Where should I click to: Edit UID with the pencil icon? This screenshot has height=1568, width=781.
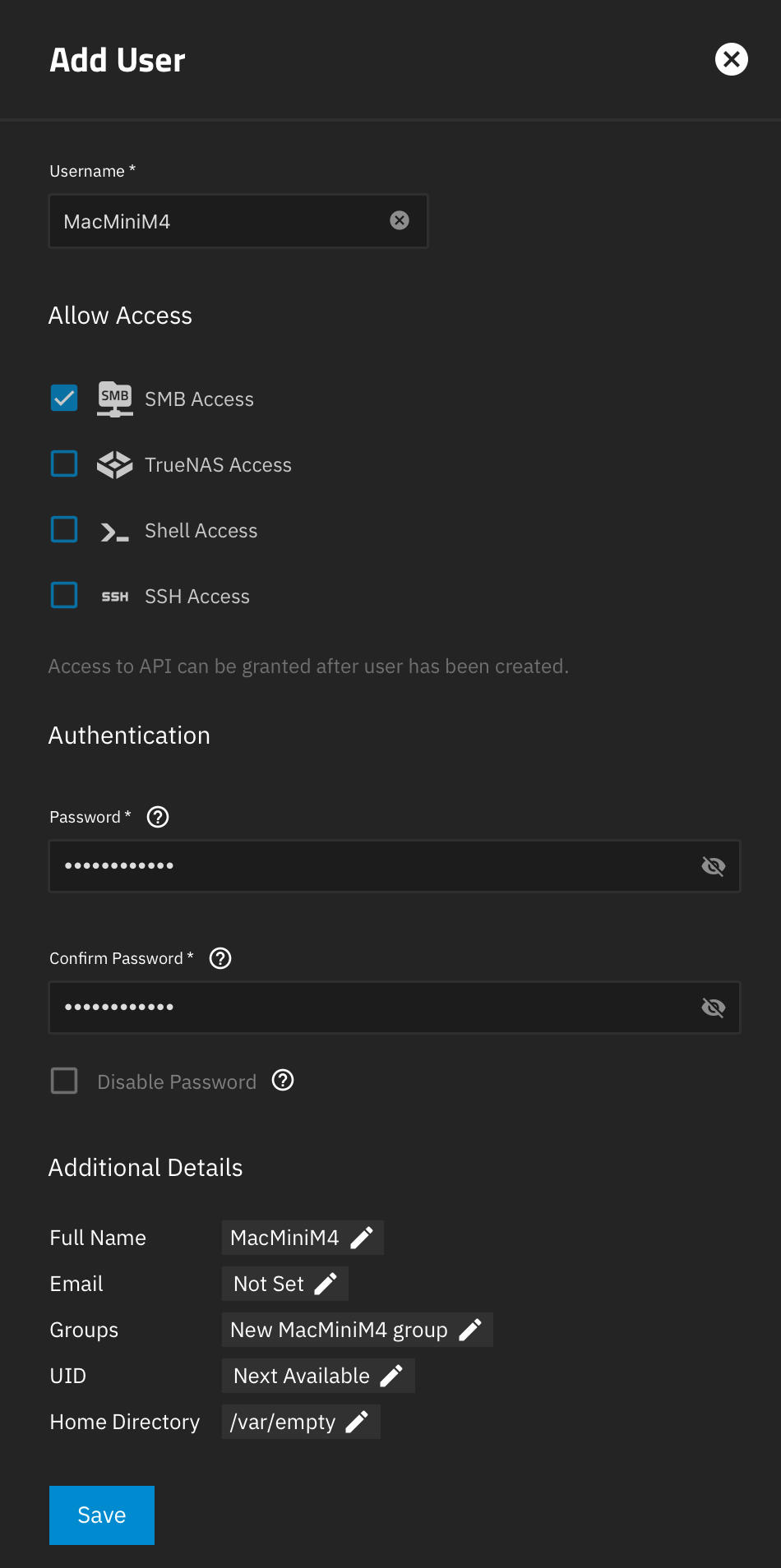point(392,1376)
